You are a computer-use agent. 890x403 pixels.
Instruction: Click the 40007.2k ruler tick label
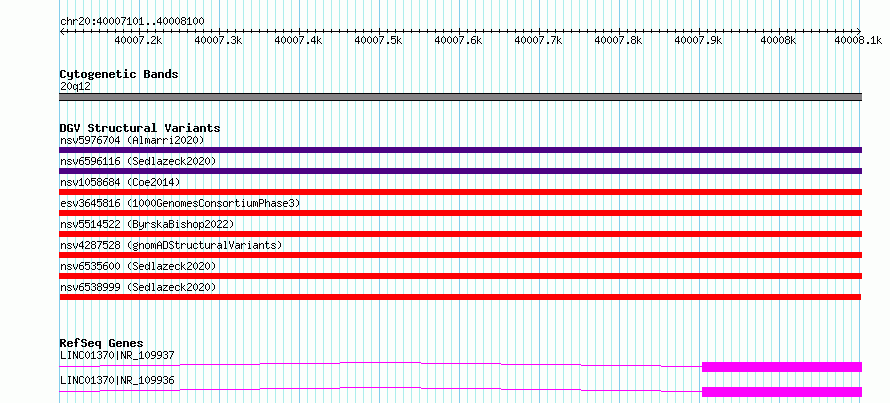pyautogui.click(x=138, y=40)
